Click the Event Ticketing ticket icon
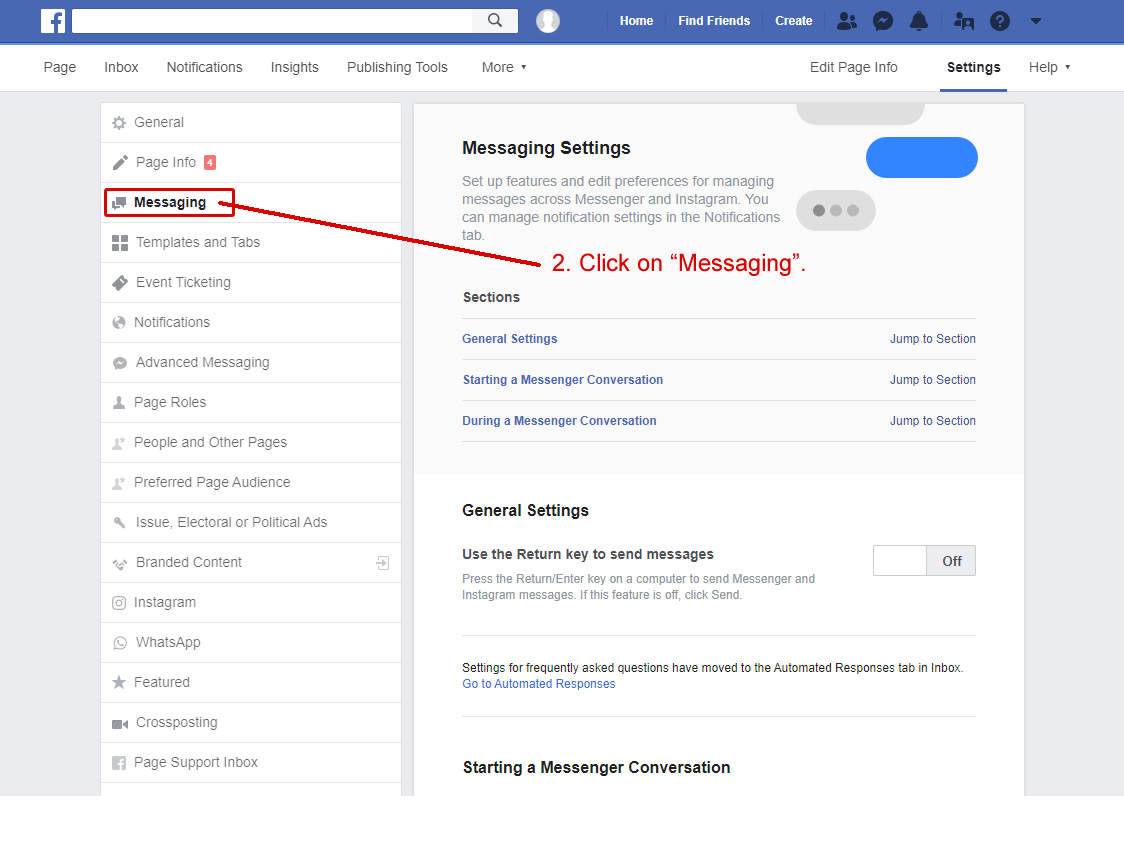Screen dimensions: 1124x857 (120, 283)
